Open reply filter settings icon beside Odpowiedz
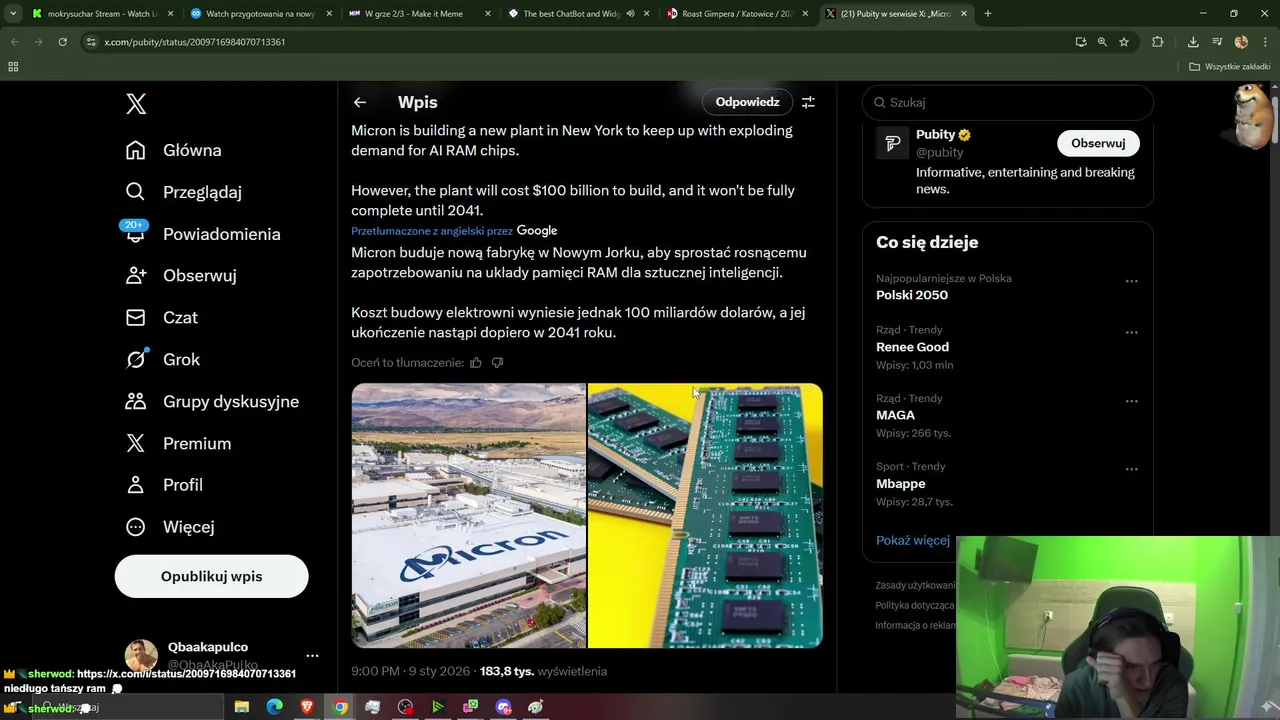Image resolution: width=1280 pixels, height=720 pixels. pyautogui.click(x=808, y=102)
